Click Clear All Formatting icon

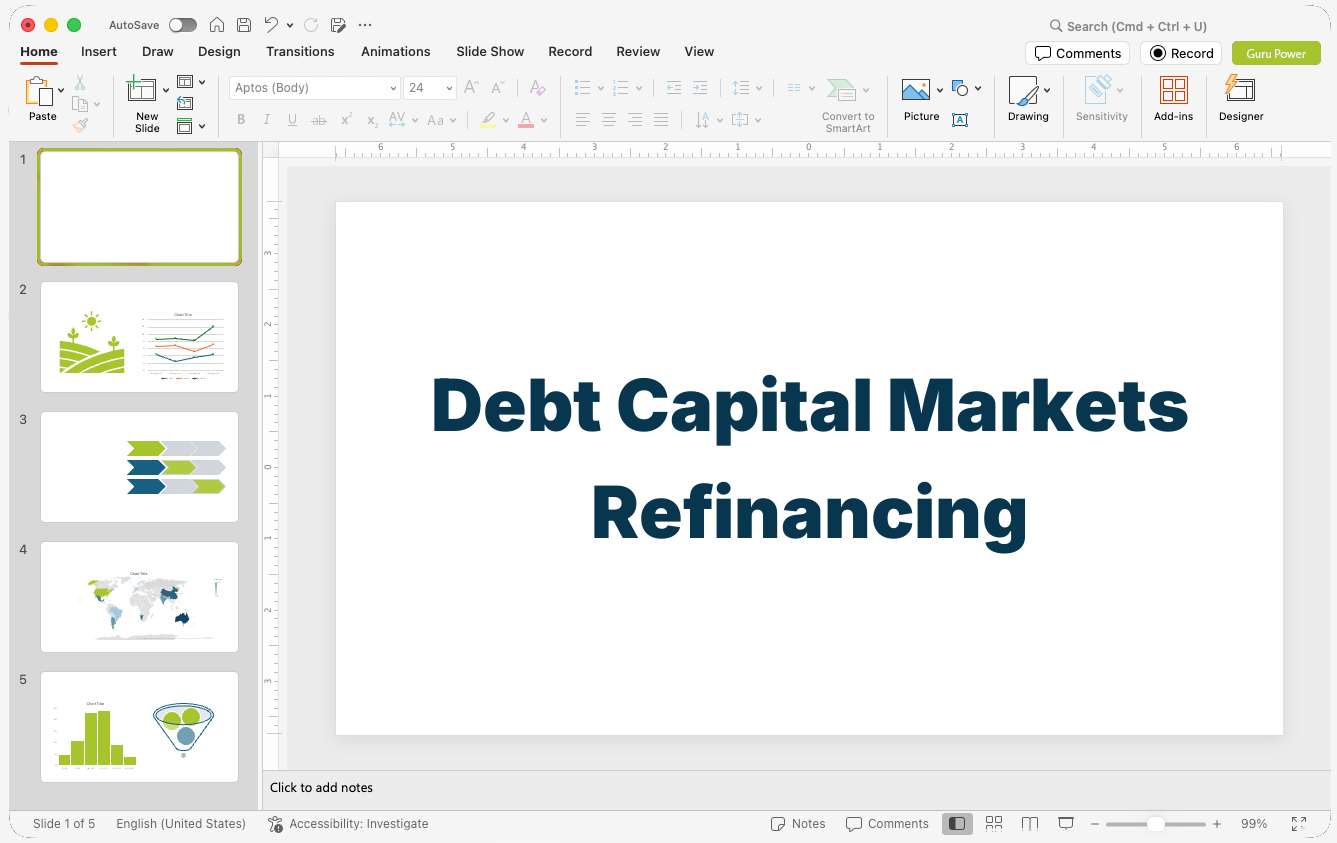point(537,88)
